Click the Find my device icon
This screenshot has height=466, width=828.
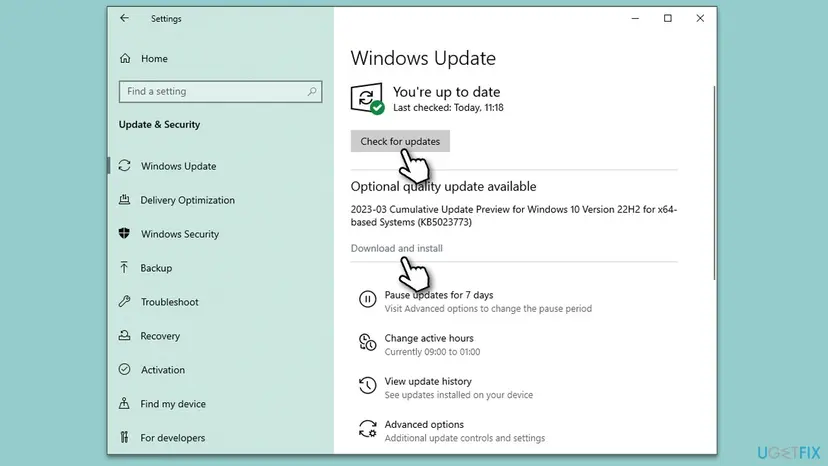[x=124, y=403]
